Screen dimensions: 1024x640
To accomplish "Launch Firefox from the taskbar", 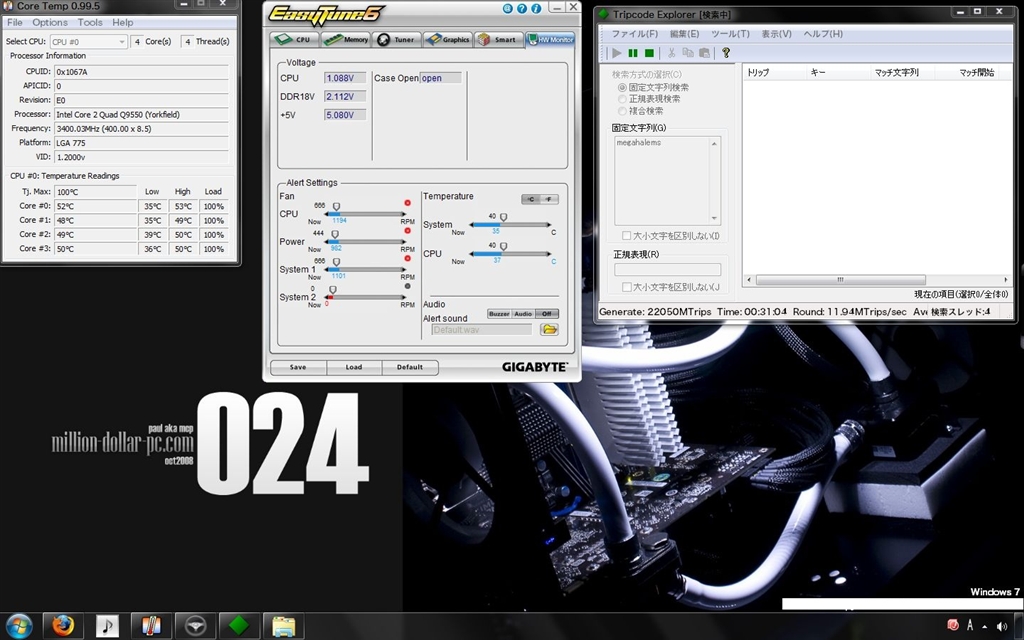I will pyautogui.click(x=63, y=626).
